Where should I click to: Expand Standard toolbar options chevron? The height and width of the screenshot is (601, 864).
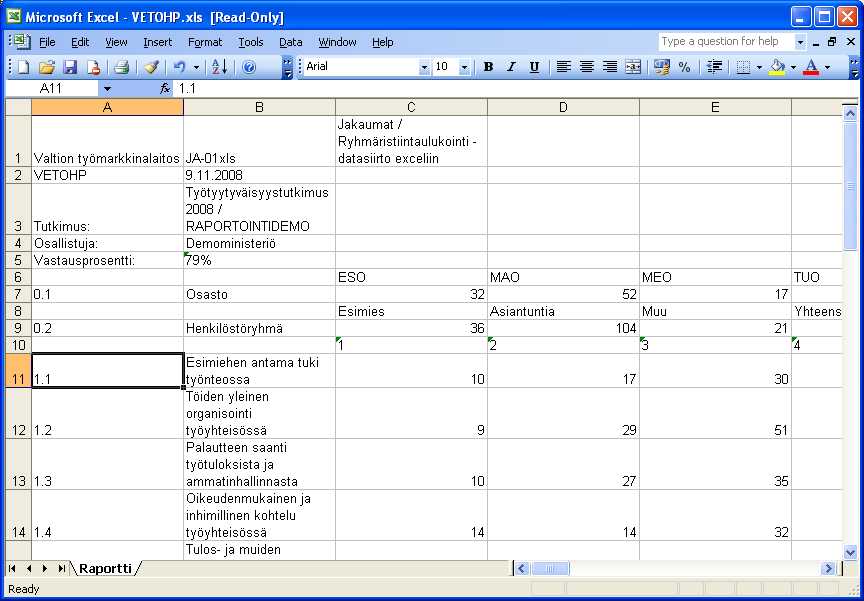[287, 67]
